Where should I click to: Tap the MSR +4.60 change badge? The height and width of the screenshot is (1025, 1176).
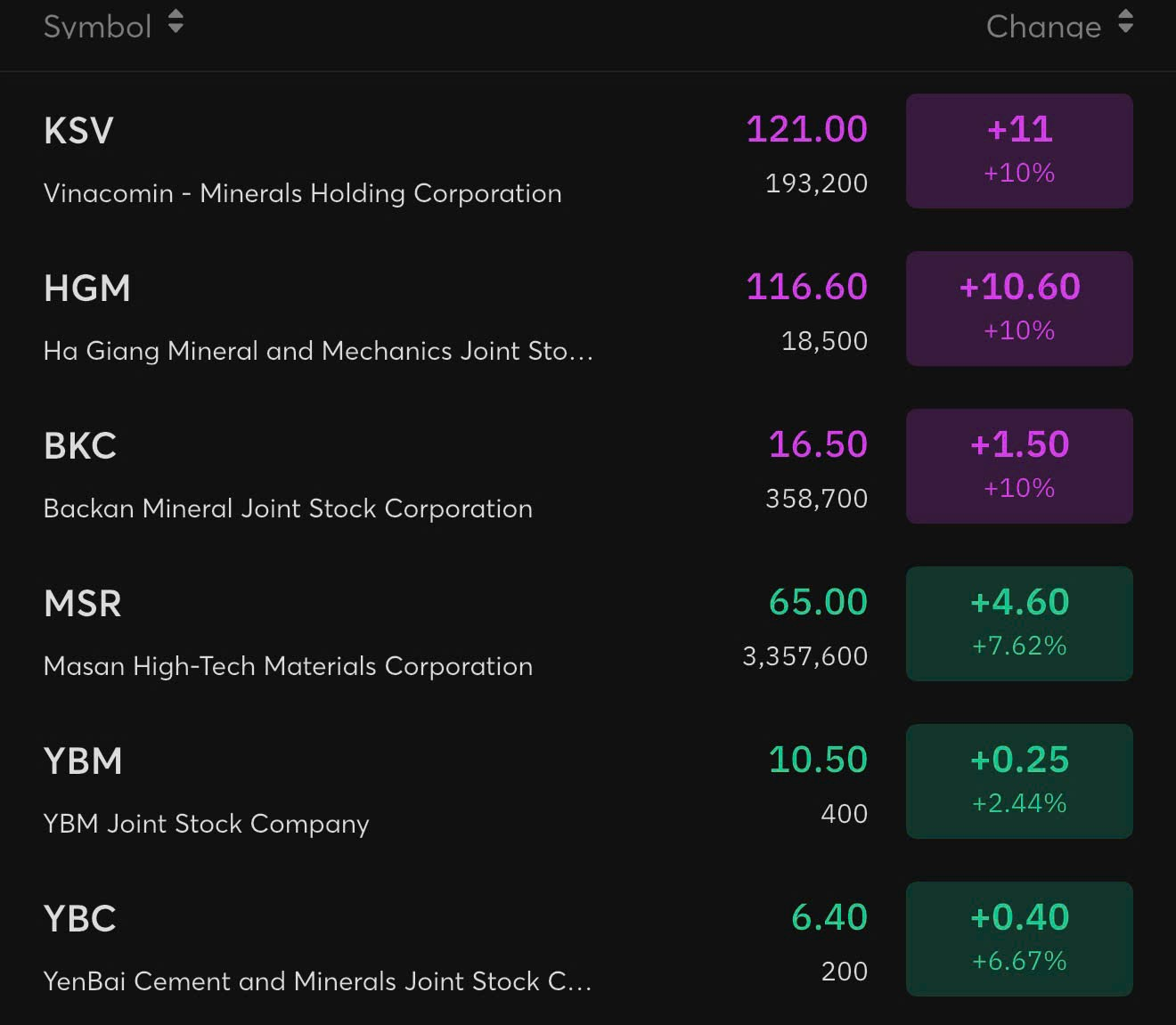(1019, 623)
